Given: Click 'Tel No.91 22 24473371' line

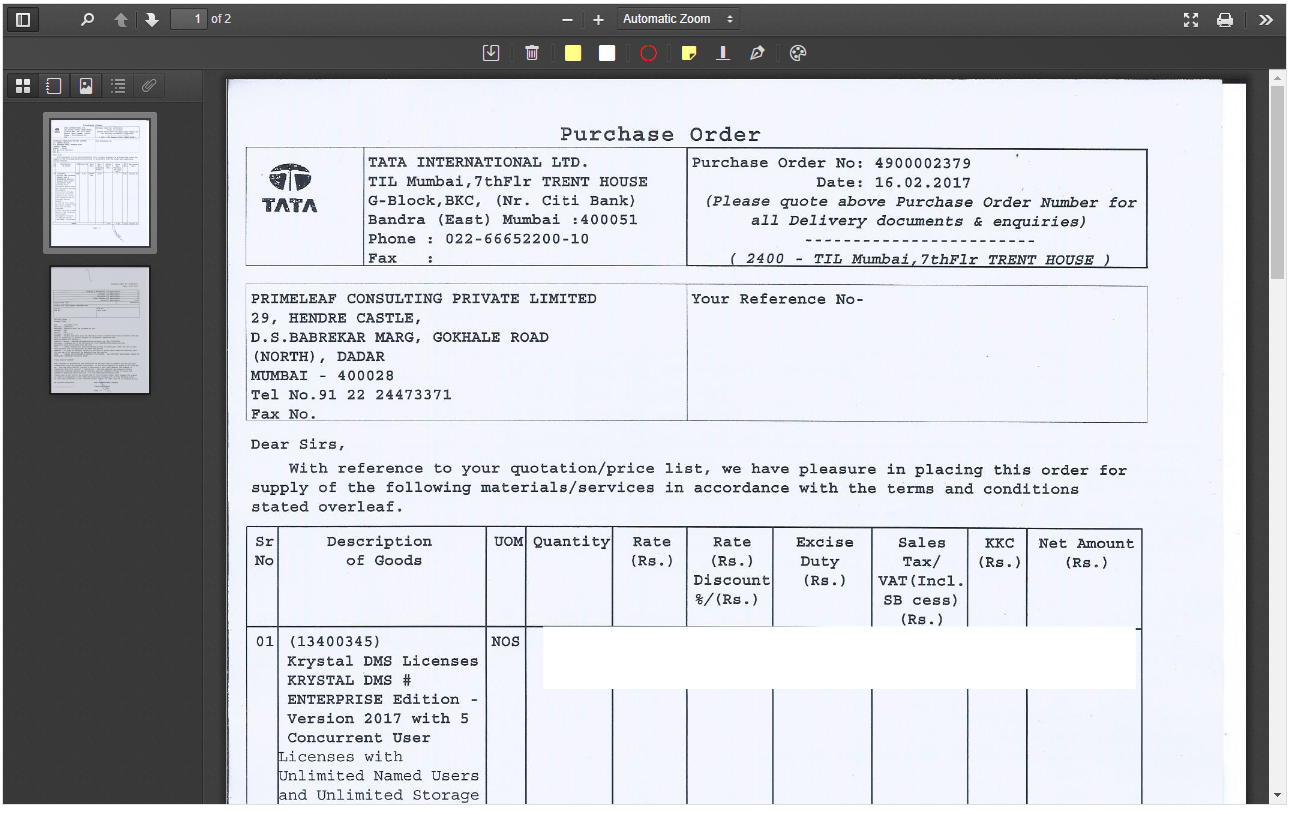Looking at the screenshot, I should pyautogui.click(x=351, y=395).
